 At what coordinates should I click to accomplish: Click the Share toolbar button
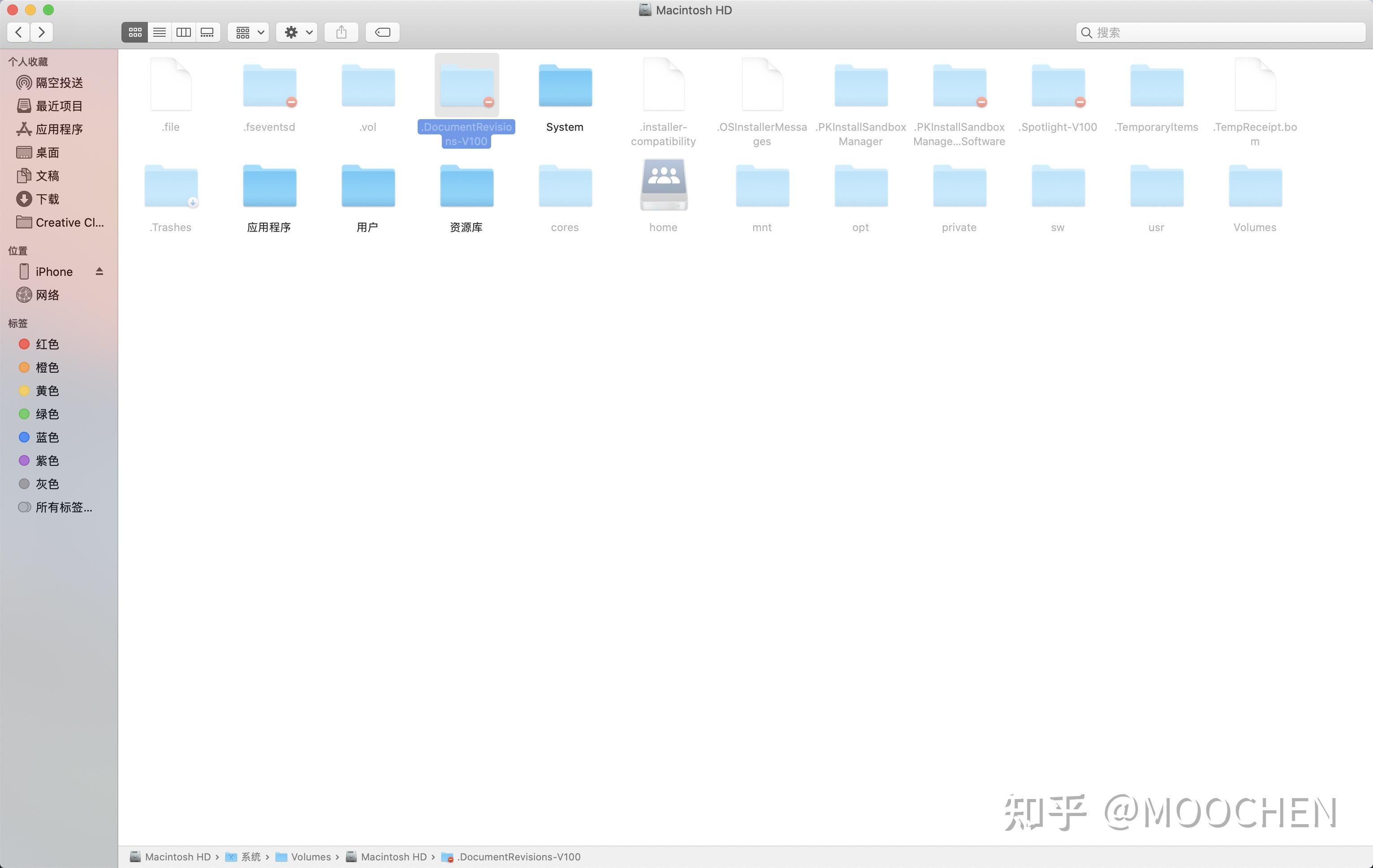pyautogui.click(x=341, y=33)
